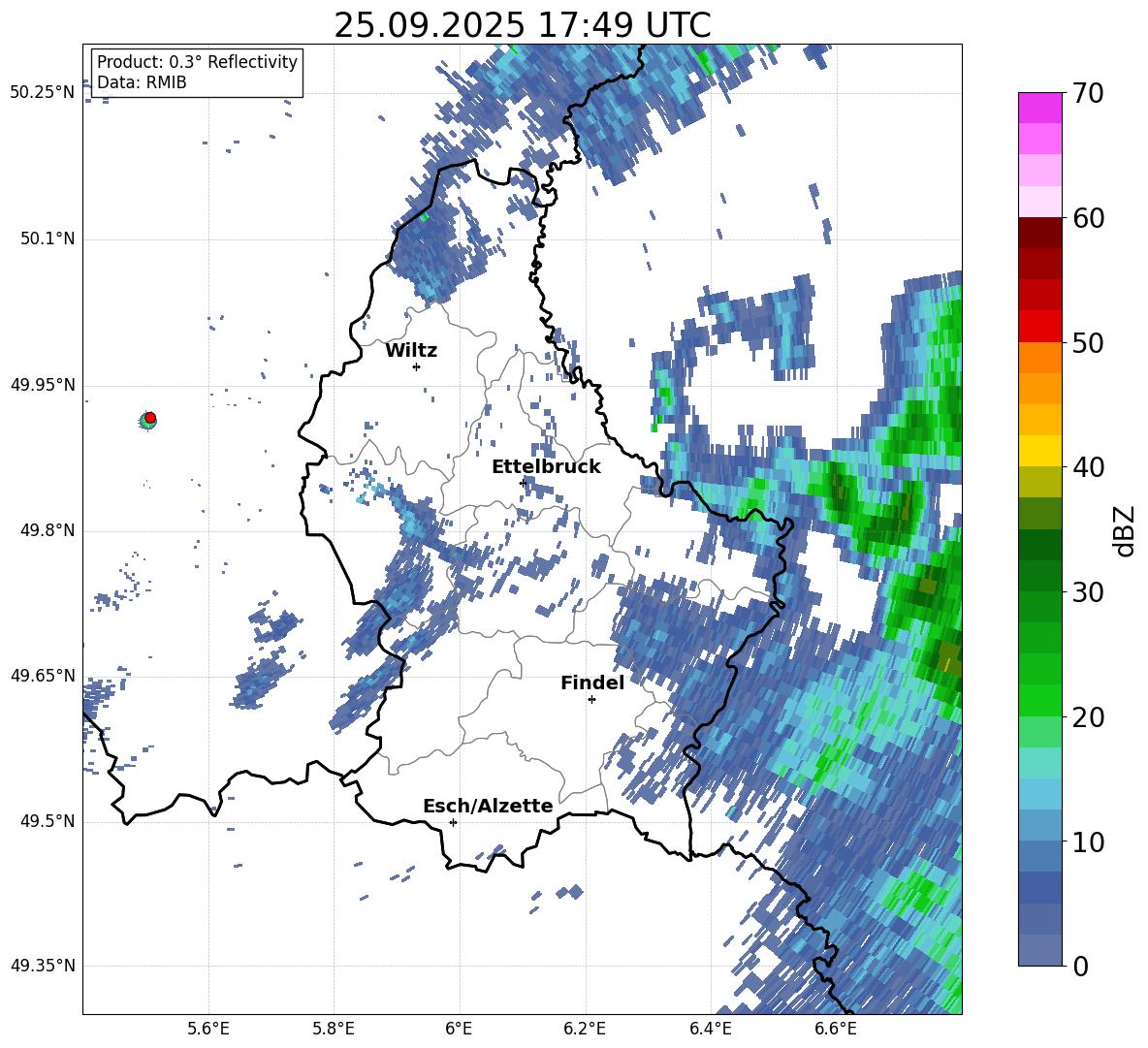Click the 49.95°N latitude label
The image size is (1148, 1048).
tap(43, 384)
